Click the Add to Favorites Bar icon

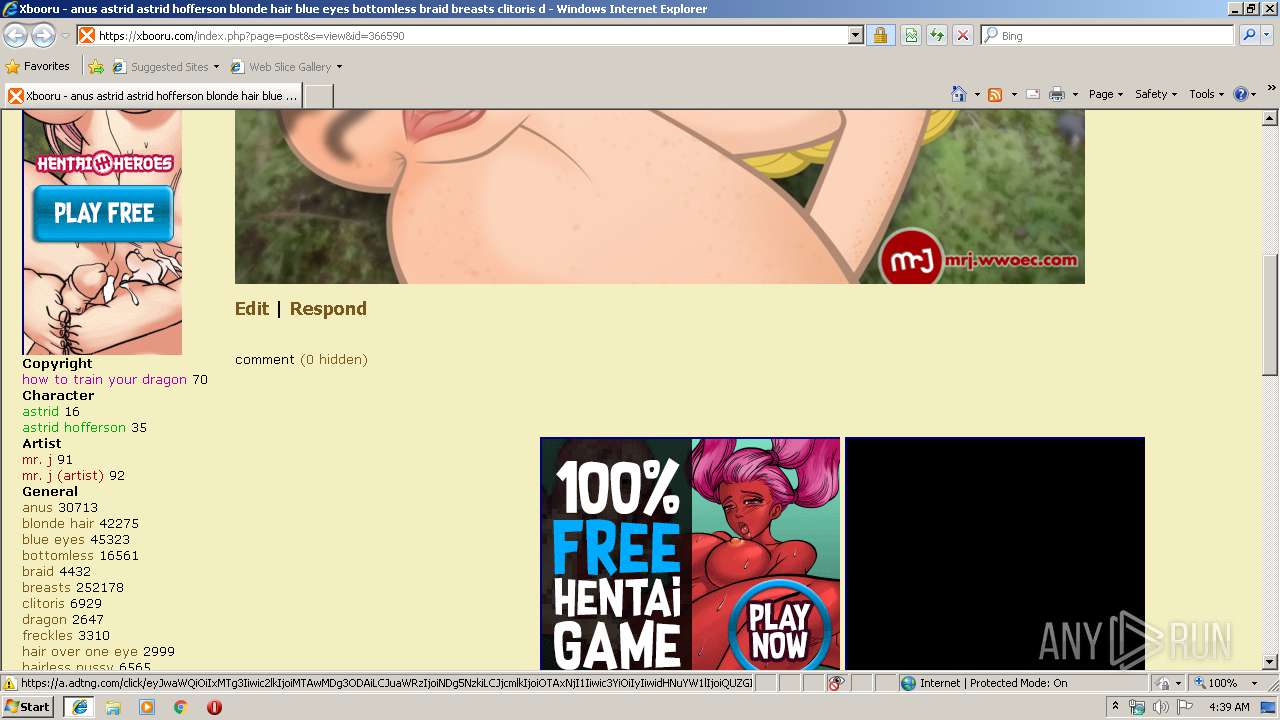[96, 67]
